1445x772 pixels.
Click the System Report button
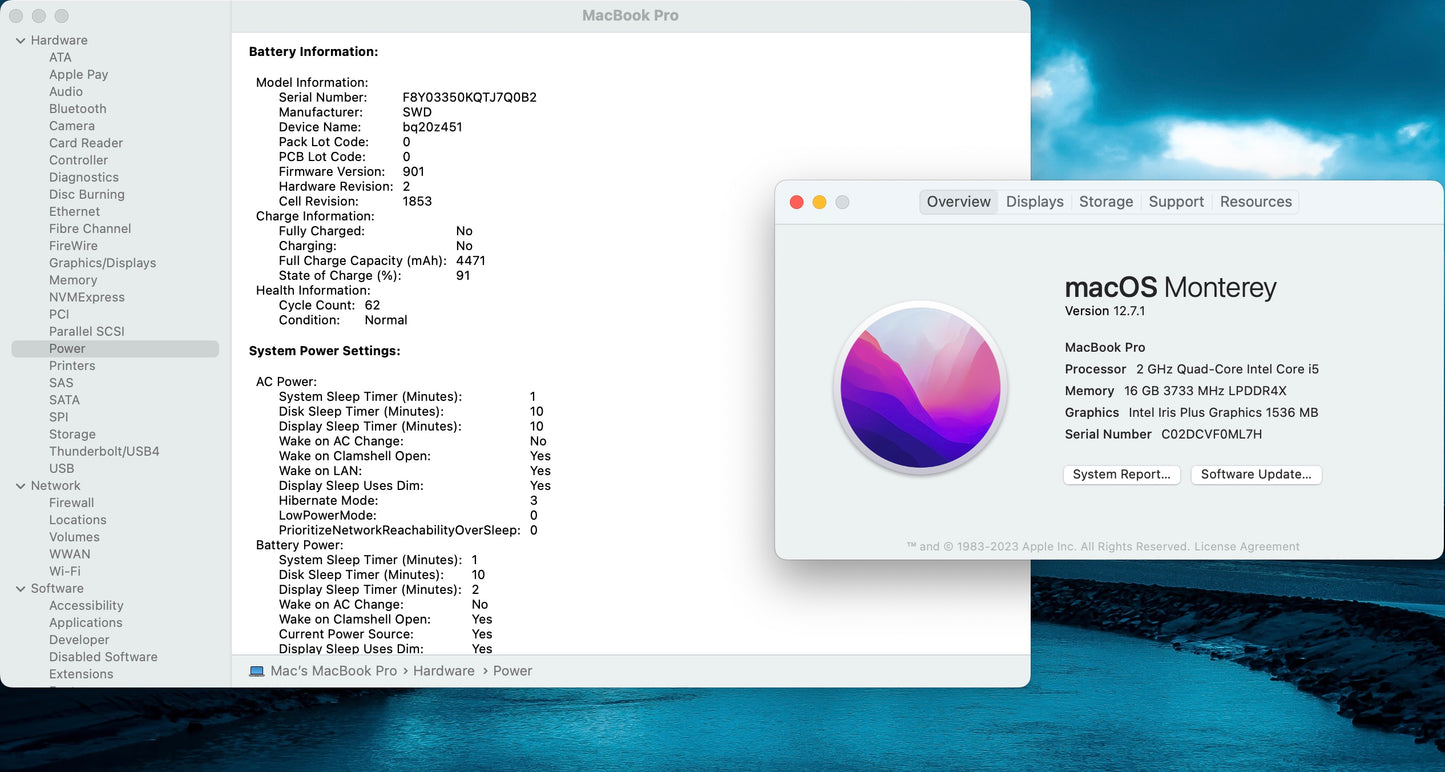1122,475
